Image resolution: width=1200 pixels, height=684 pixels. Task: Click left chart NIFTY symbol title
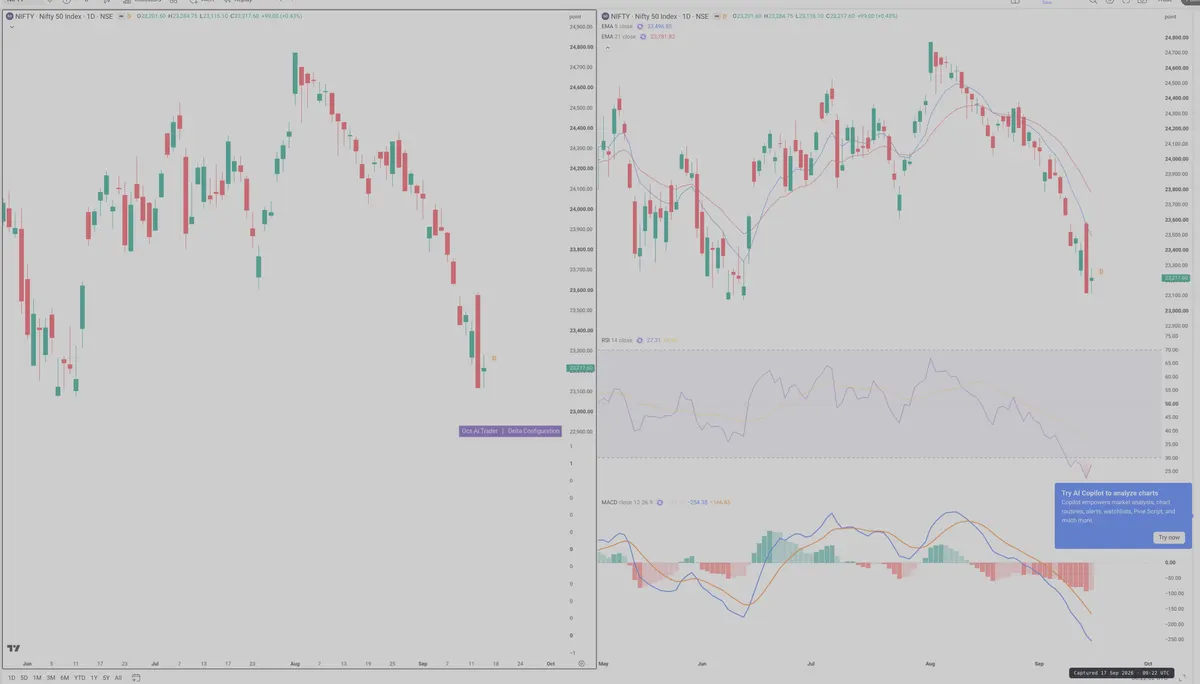64,16
